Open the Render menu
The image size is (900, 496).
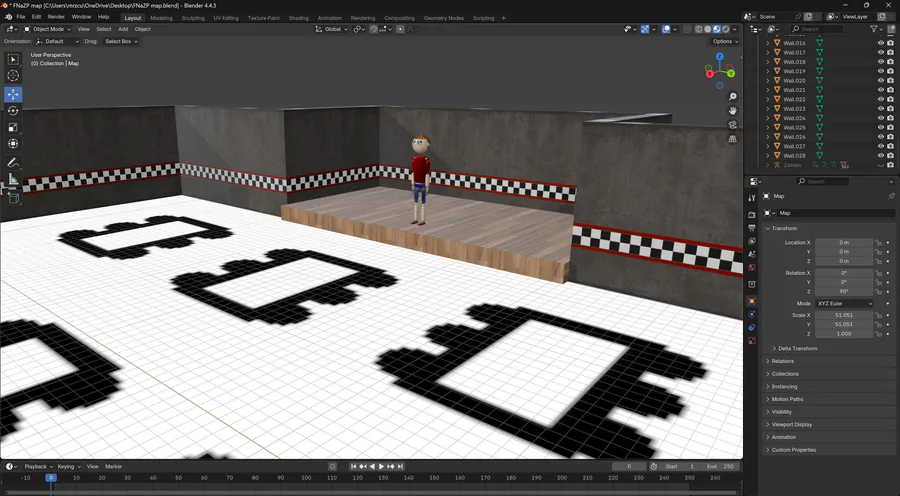click(x=56, y=17)
